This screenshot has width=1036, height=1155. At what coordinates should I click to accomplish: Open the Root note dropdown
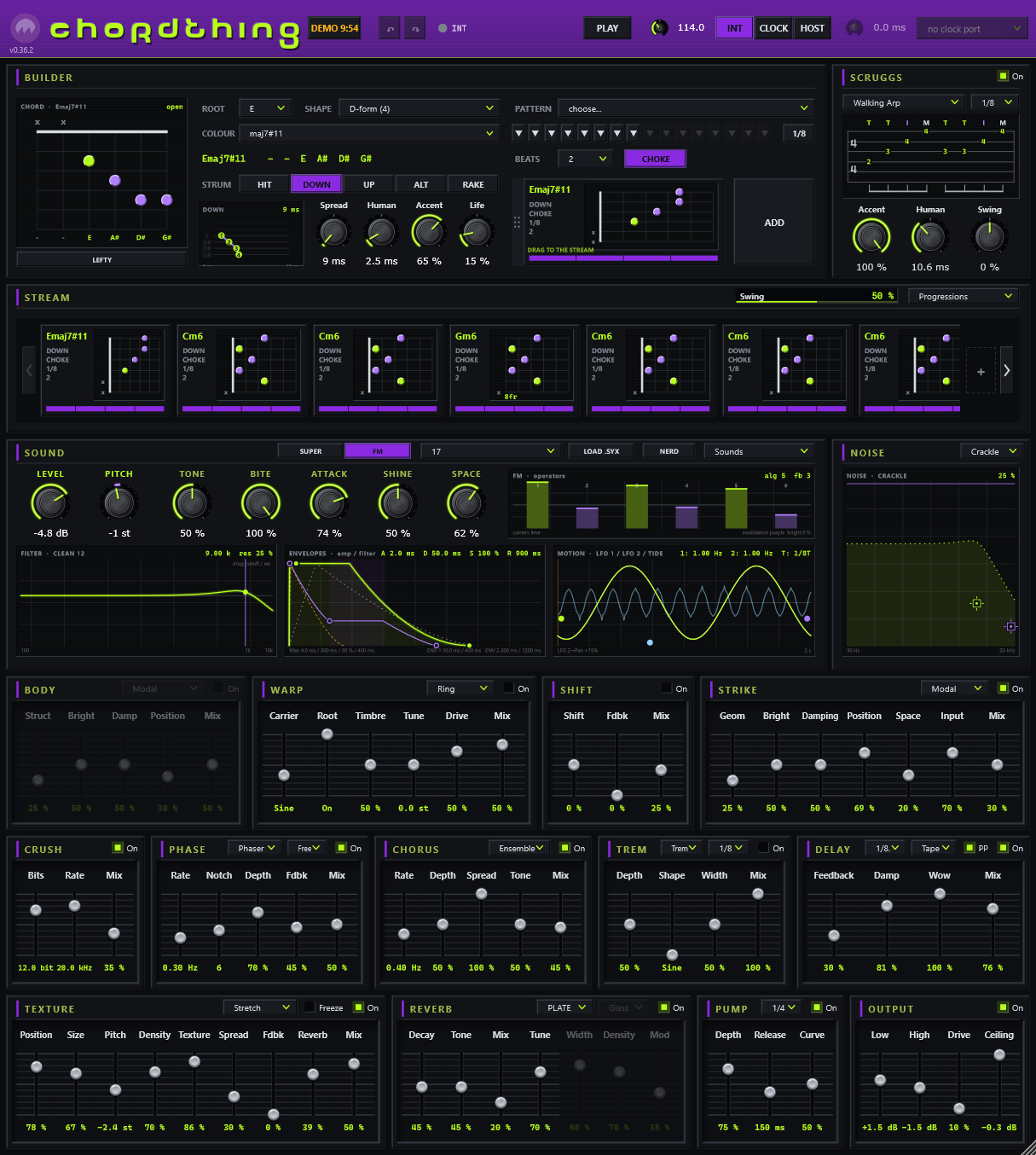(267, 108)
